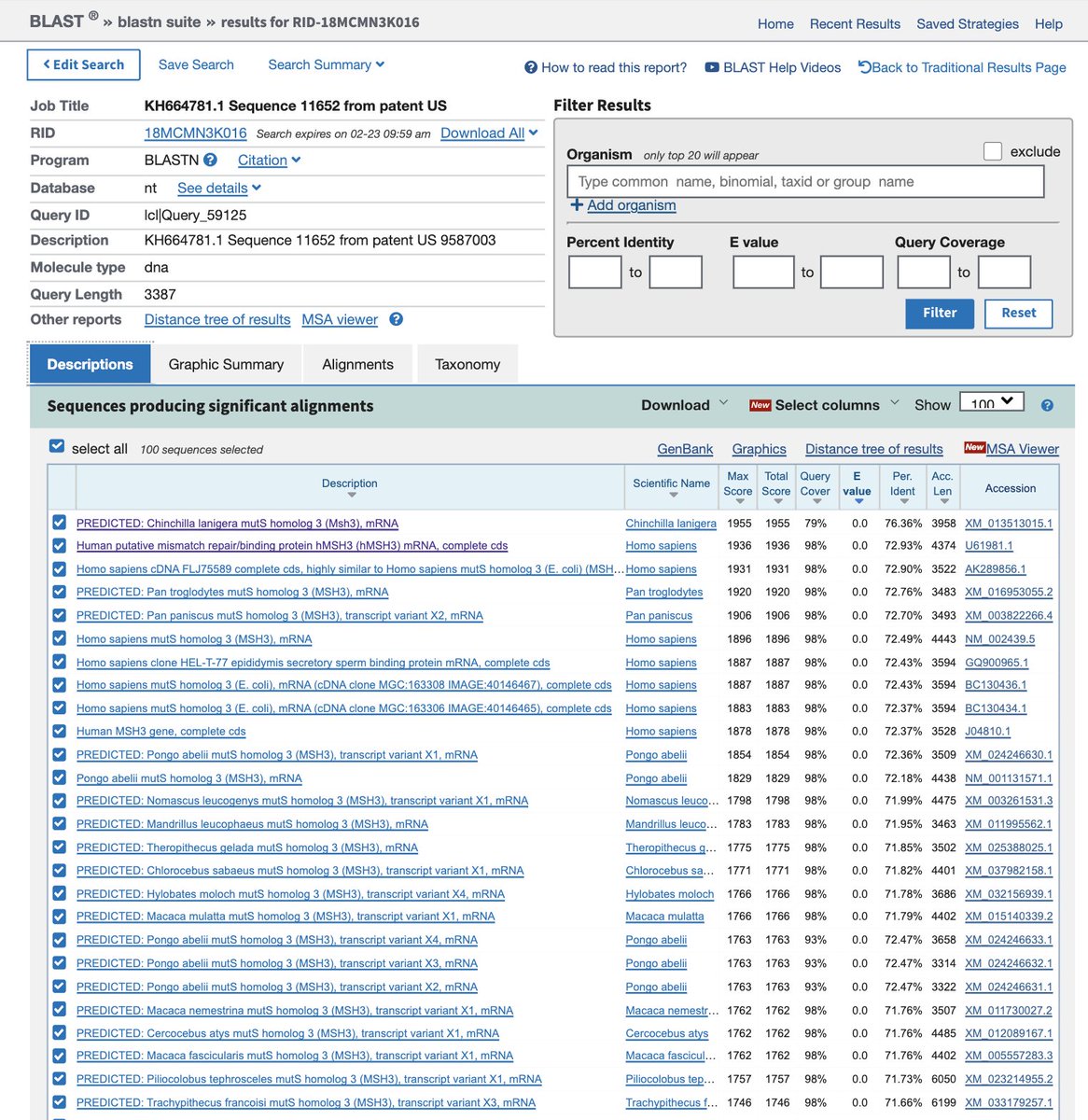The image size is (1088, 1120).
Task: Open How to read this report link
Action: point(606,67)
